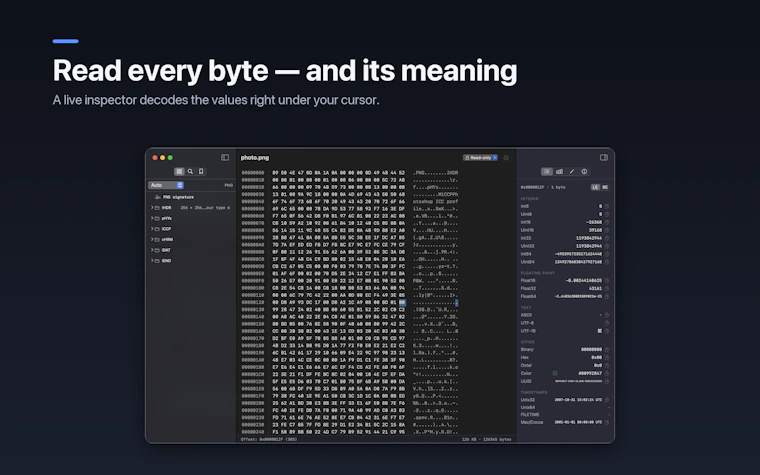The height and width of the screenshot is (475, 760).
Task: Expand the IEND chunk
Action: point(152,261)
